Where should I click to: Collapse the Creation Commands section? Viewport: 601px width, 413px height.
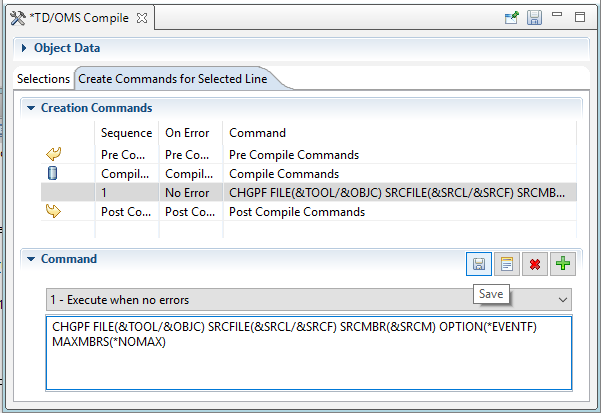[x=31, y=108]
